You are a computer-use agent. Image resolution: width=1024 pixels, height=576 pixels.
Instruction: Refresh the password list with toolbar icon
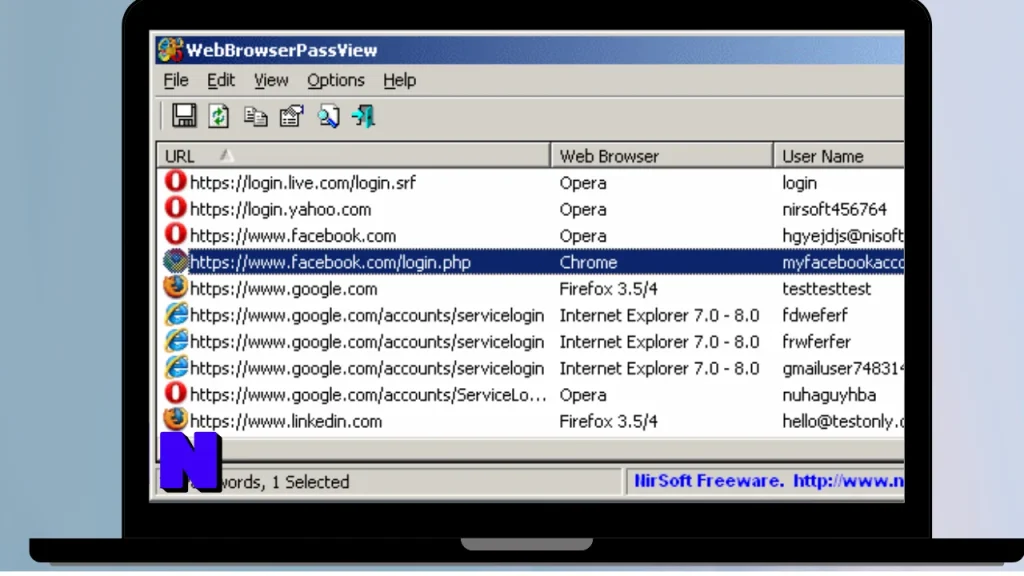(219, 116)
